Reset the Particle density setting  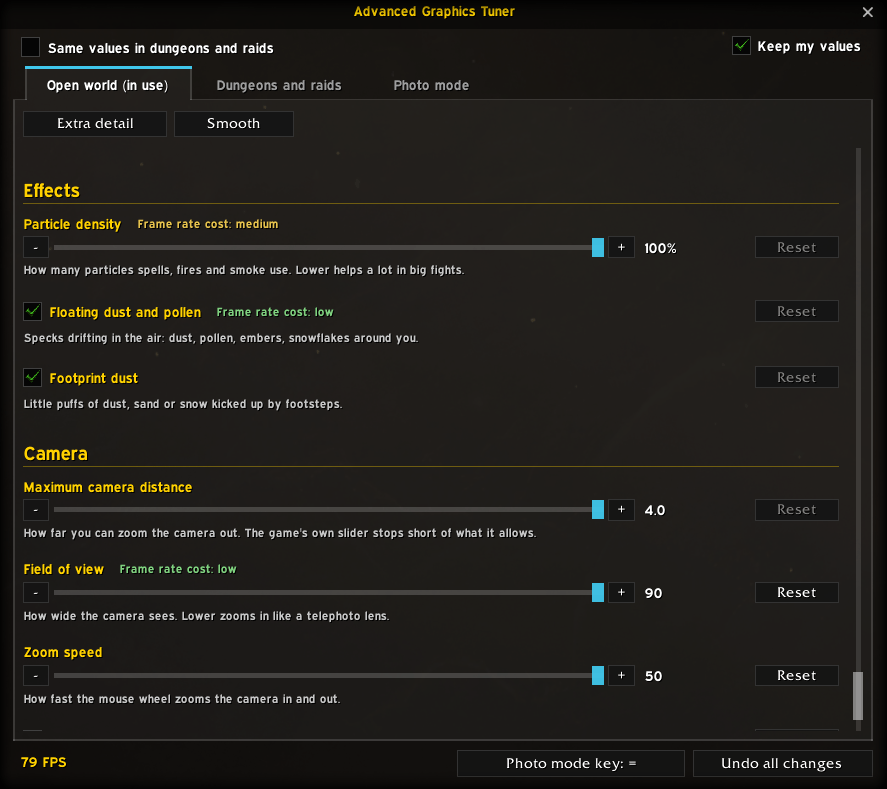[x=796, y=248]
